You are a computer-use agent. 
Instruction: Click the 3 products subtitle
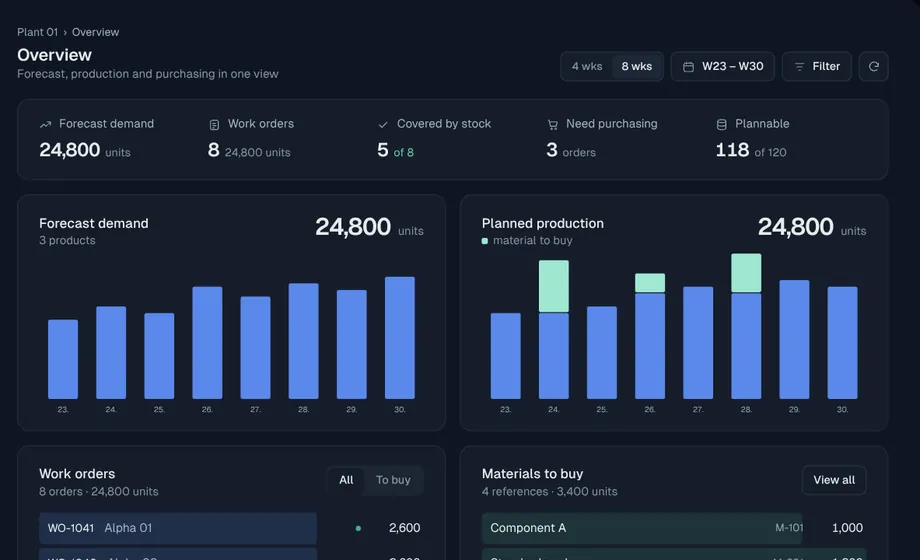click(67, 241)
